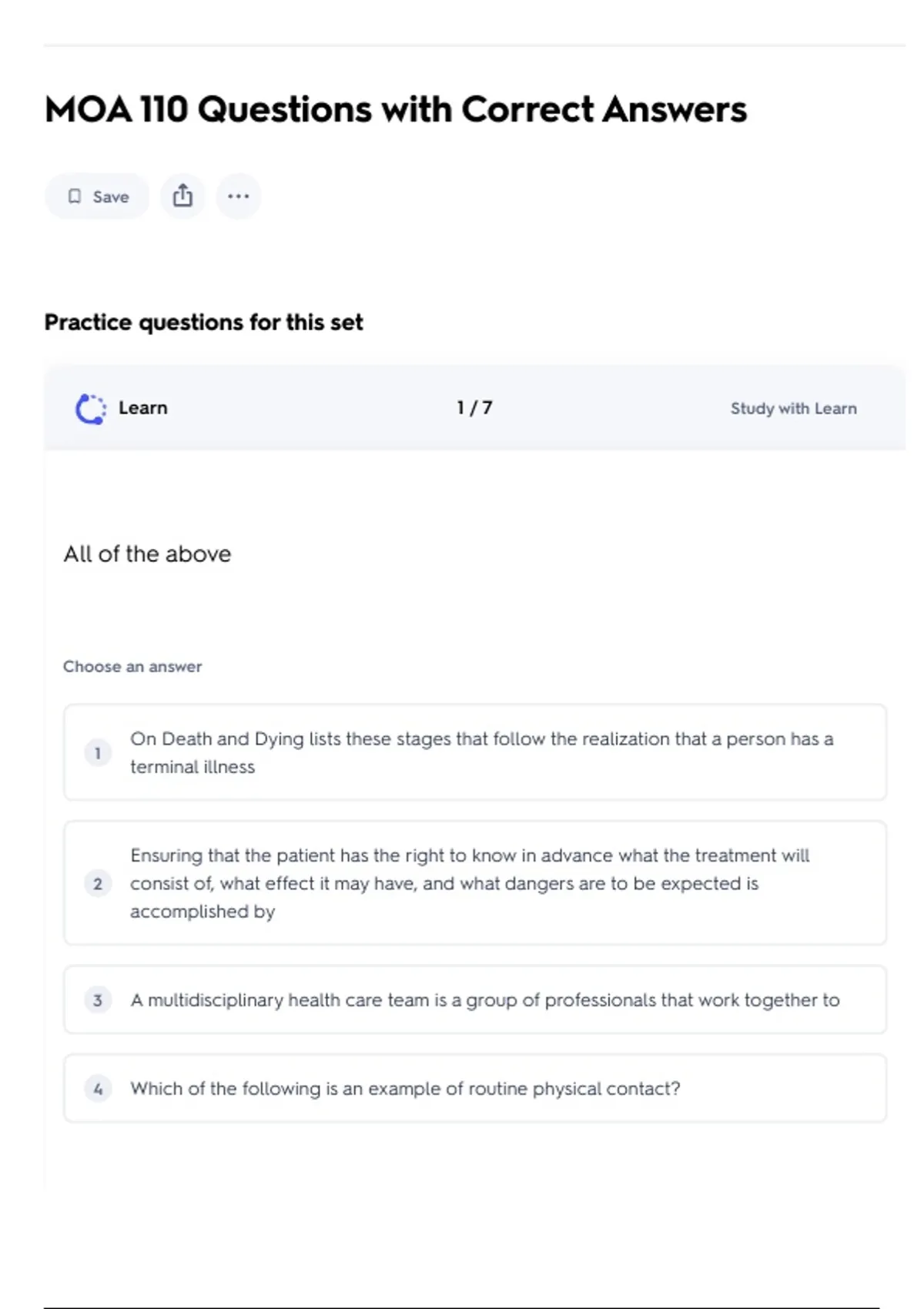This screenshot has height=1309, width=924.
Task: Click the MOA 110 Questions page title
Action: pos(396,109)
